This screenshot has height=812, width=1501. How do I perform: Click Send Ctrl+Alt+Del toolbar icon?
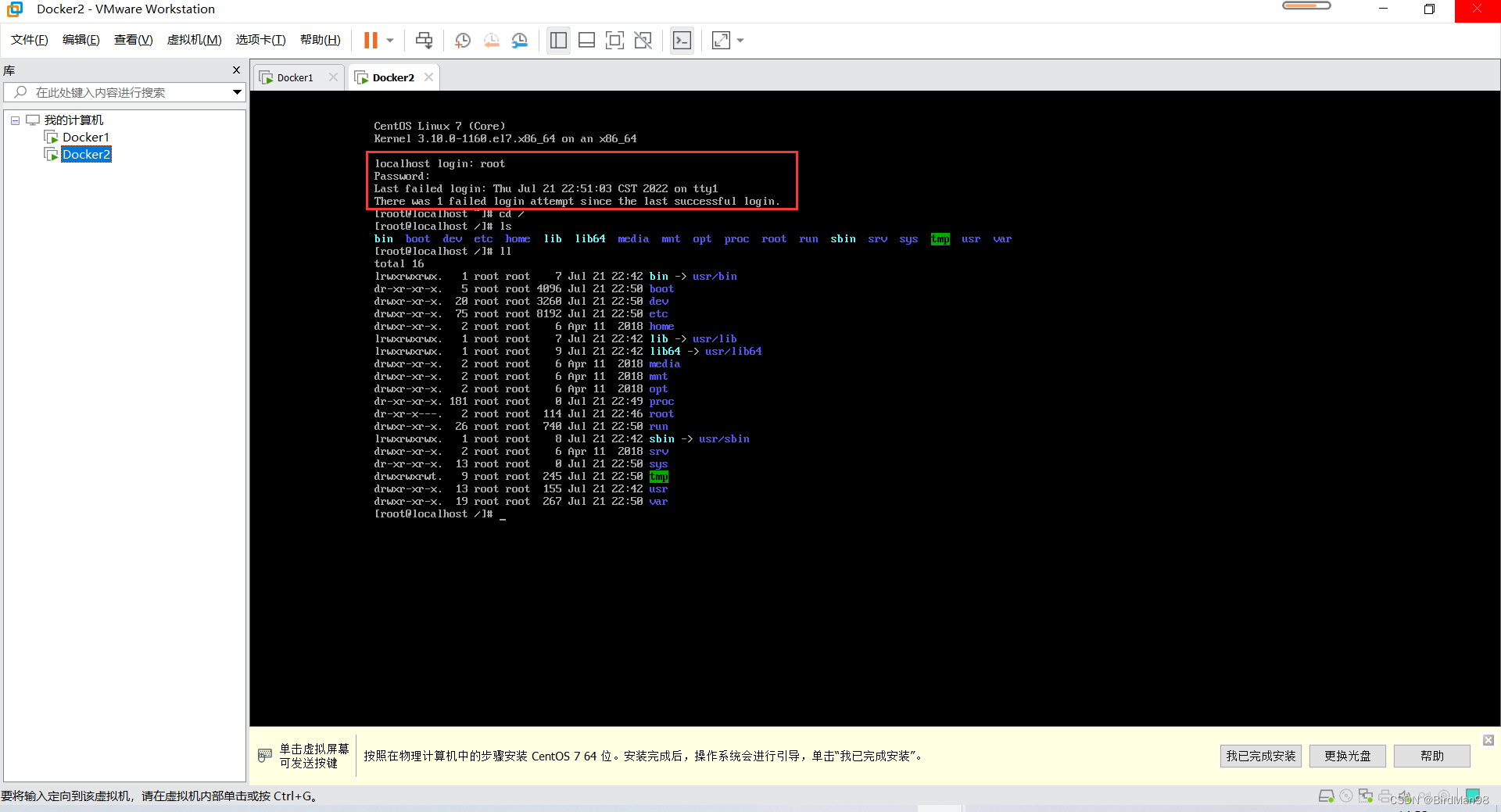click(x=424, y=41)
